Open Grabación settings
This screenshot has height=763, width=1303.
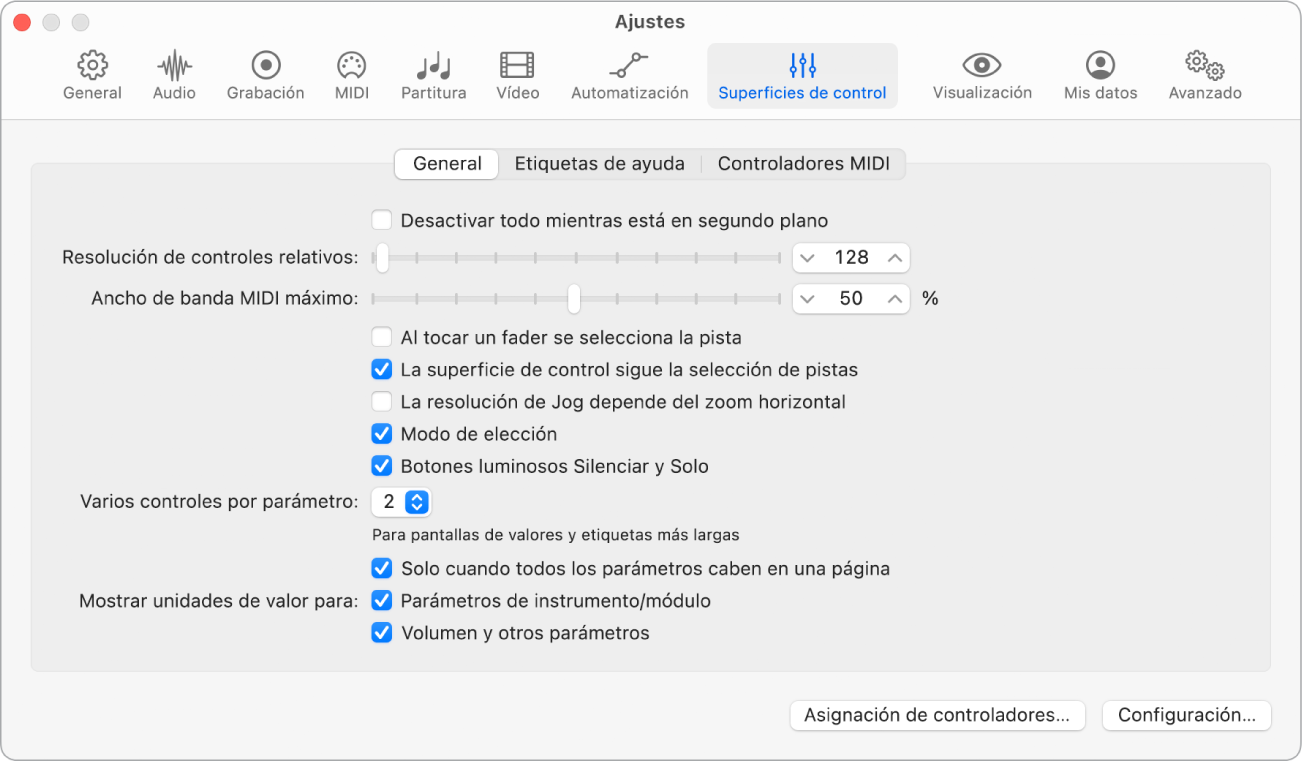pos(264,74)
